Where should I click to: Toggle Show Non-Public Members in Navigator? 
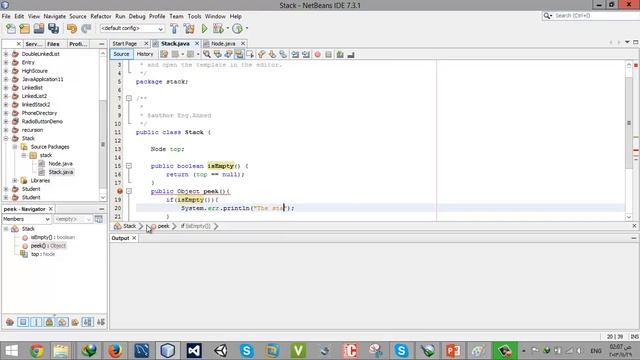(49, 322)
